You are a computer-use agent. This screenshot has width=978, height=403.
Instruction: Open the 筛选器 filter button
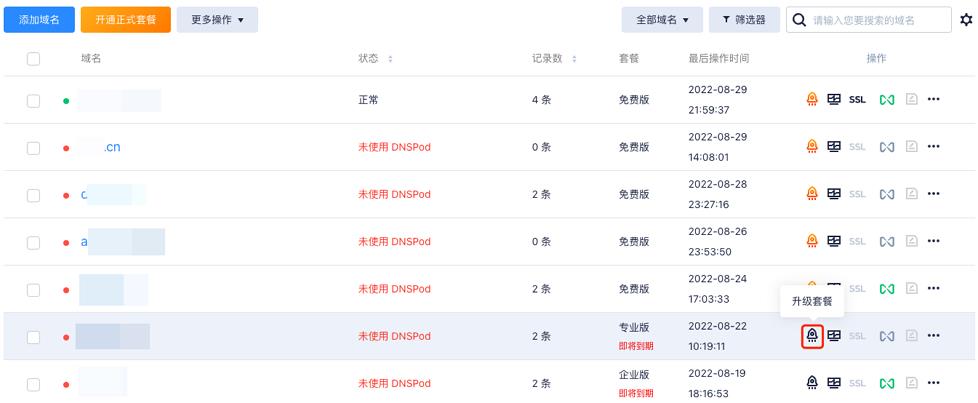[744, 20]
